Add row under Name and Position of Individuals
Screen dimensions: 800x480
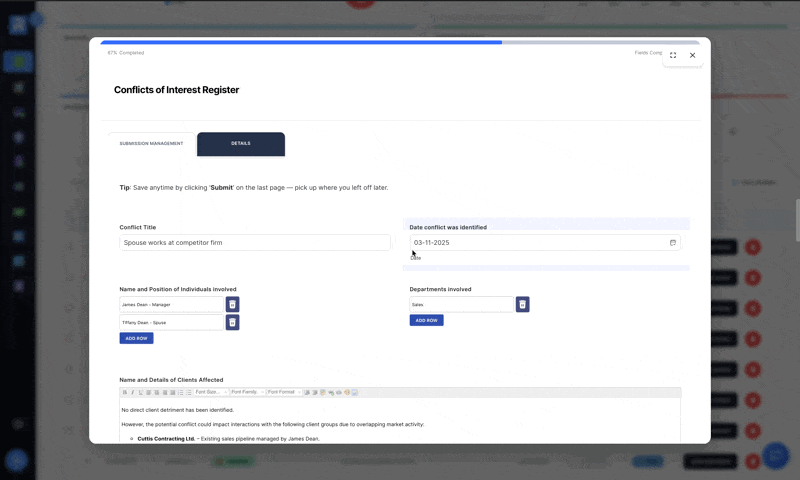coord(136,338)
